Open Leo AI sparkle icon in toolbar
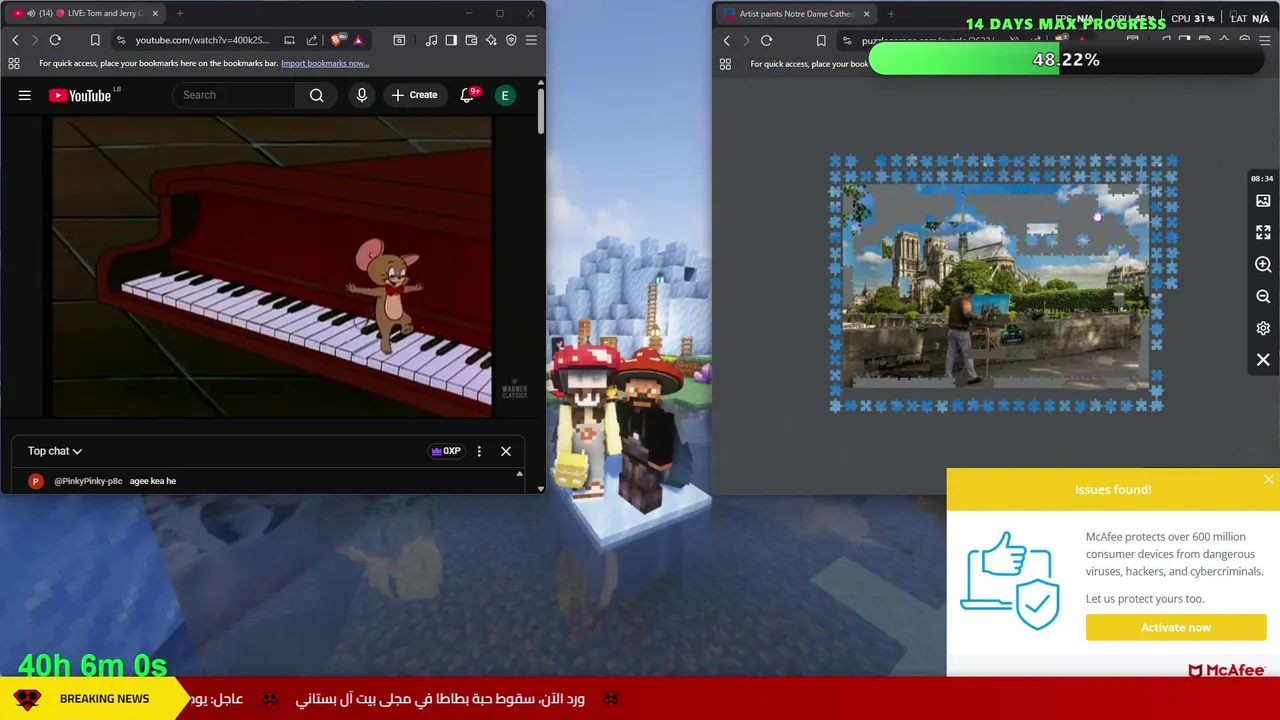The width and height of the screenshot is (1280, 720). pos(491,40)
